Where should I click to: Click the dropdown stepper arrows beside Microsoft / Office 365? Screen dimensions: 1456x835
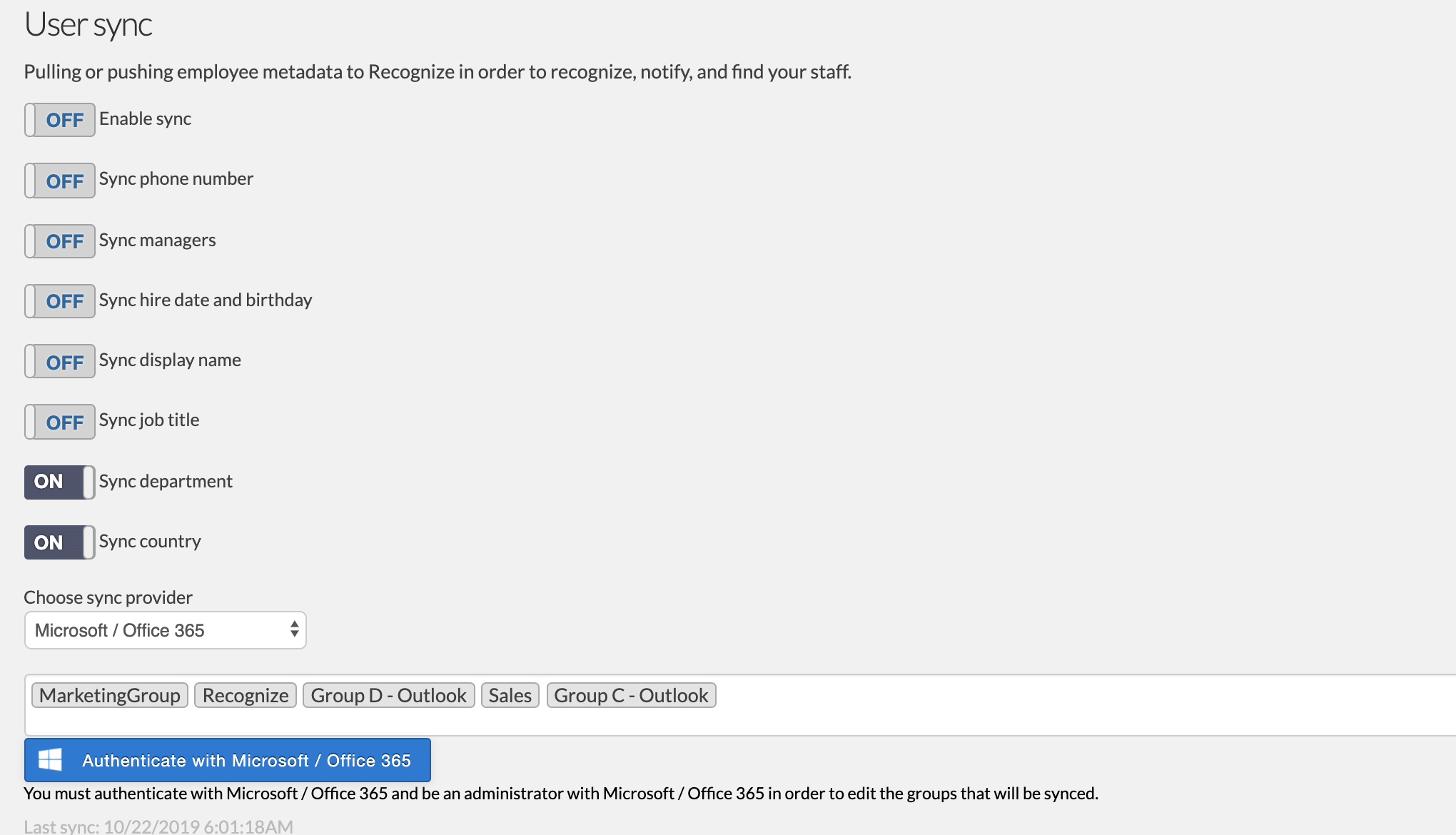coord(294,629)
